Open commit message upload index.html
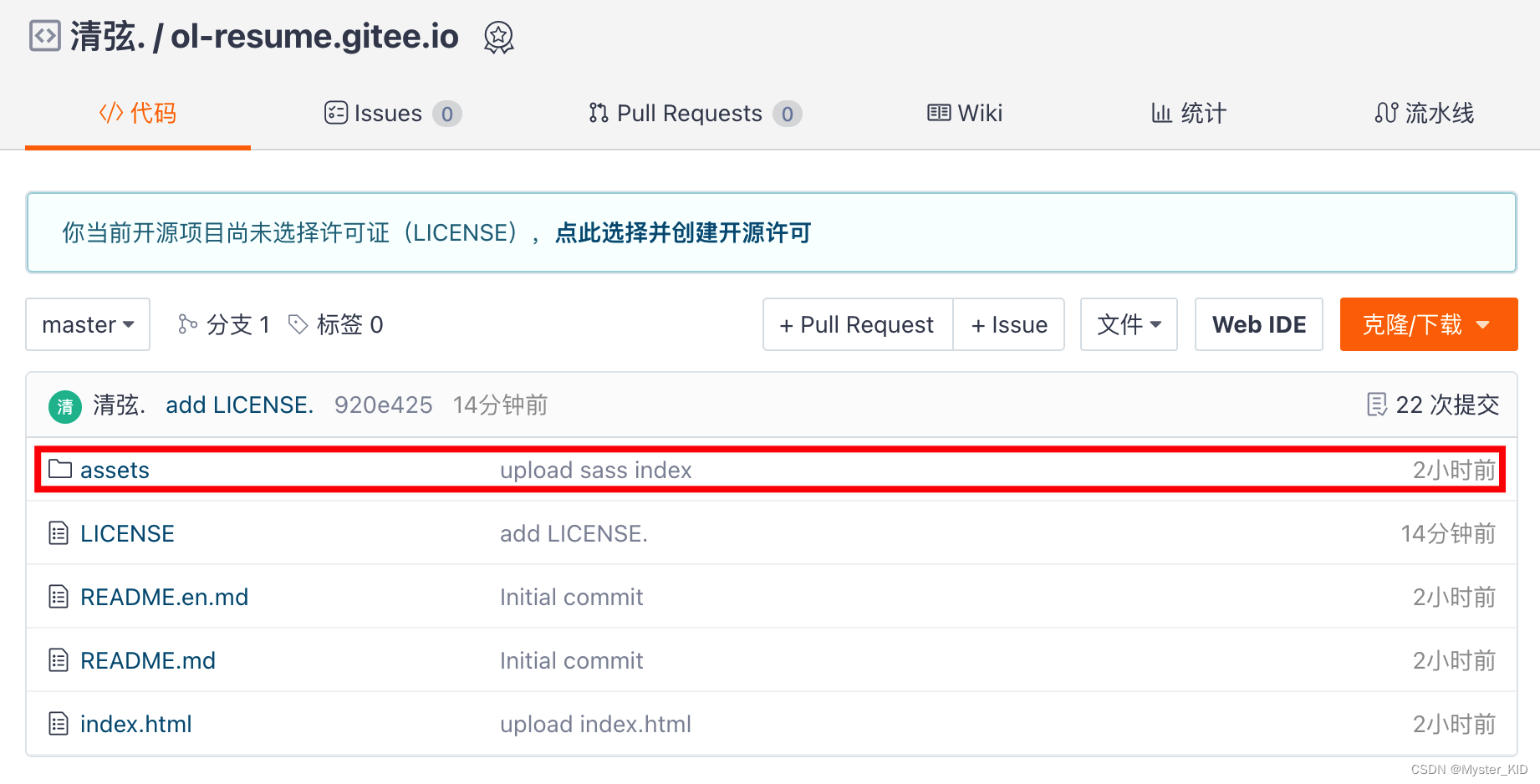 596,724
